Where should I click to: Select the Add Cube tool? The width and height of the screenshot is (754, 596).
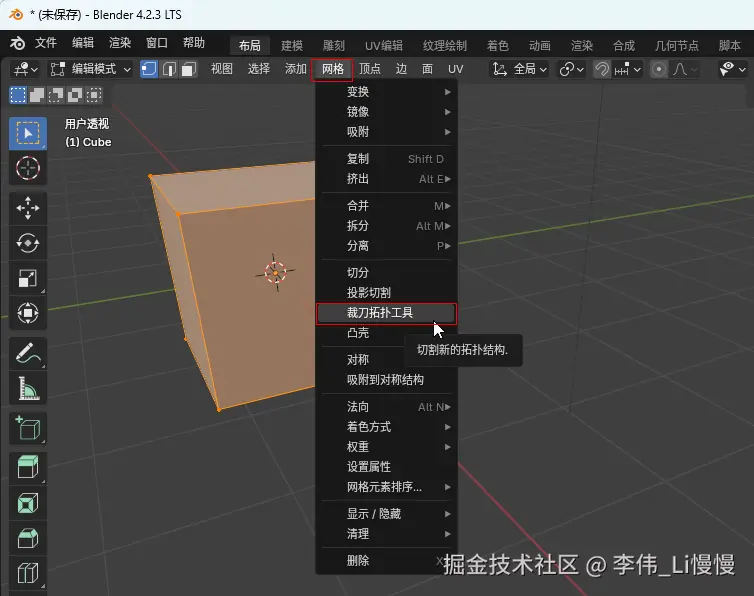28,428
